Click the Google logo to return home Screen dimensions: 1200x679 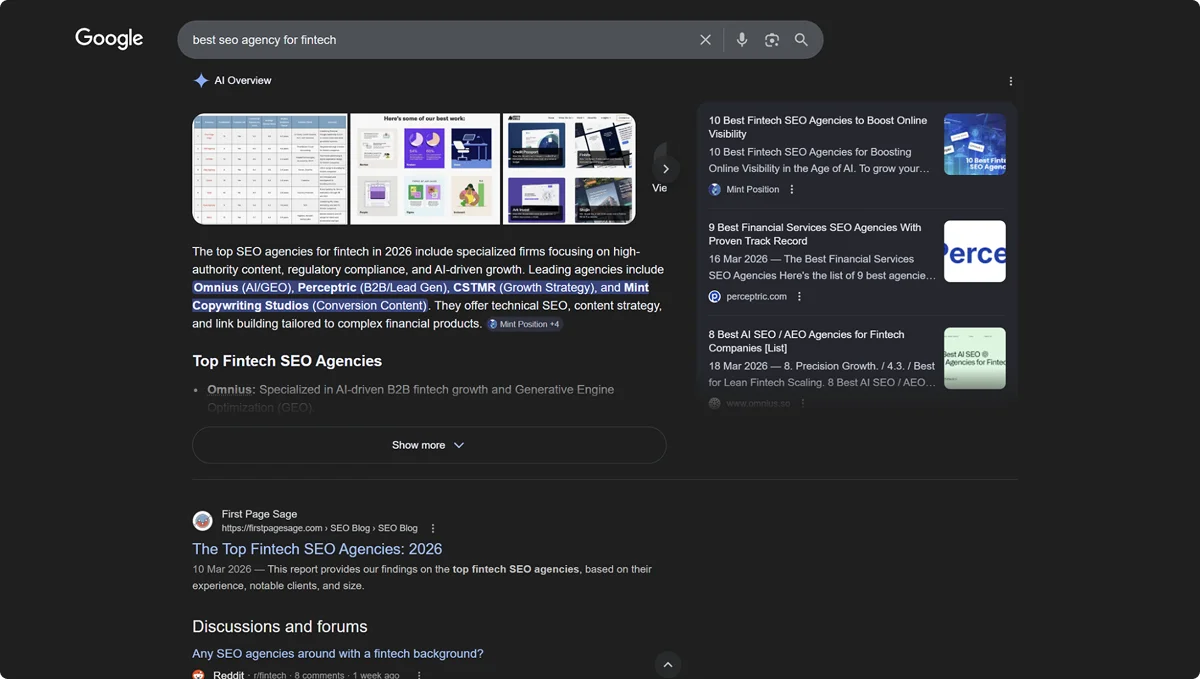tap(108, 38)
